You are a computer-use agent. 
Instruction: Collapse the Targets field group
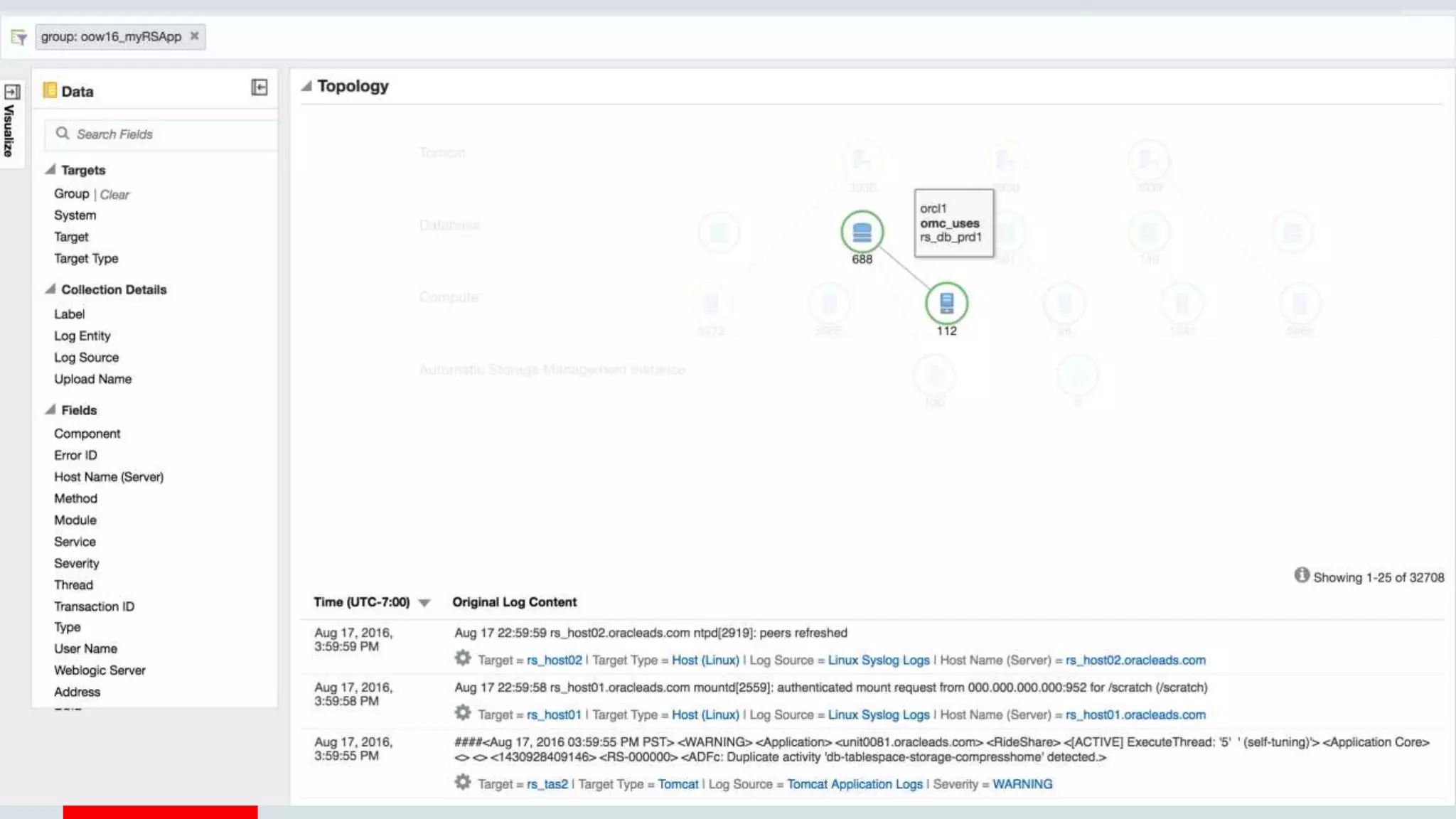(x=50, y=169)
